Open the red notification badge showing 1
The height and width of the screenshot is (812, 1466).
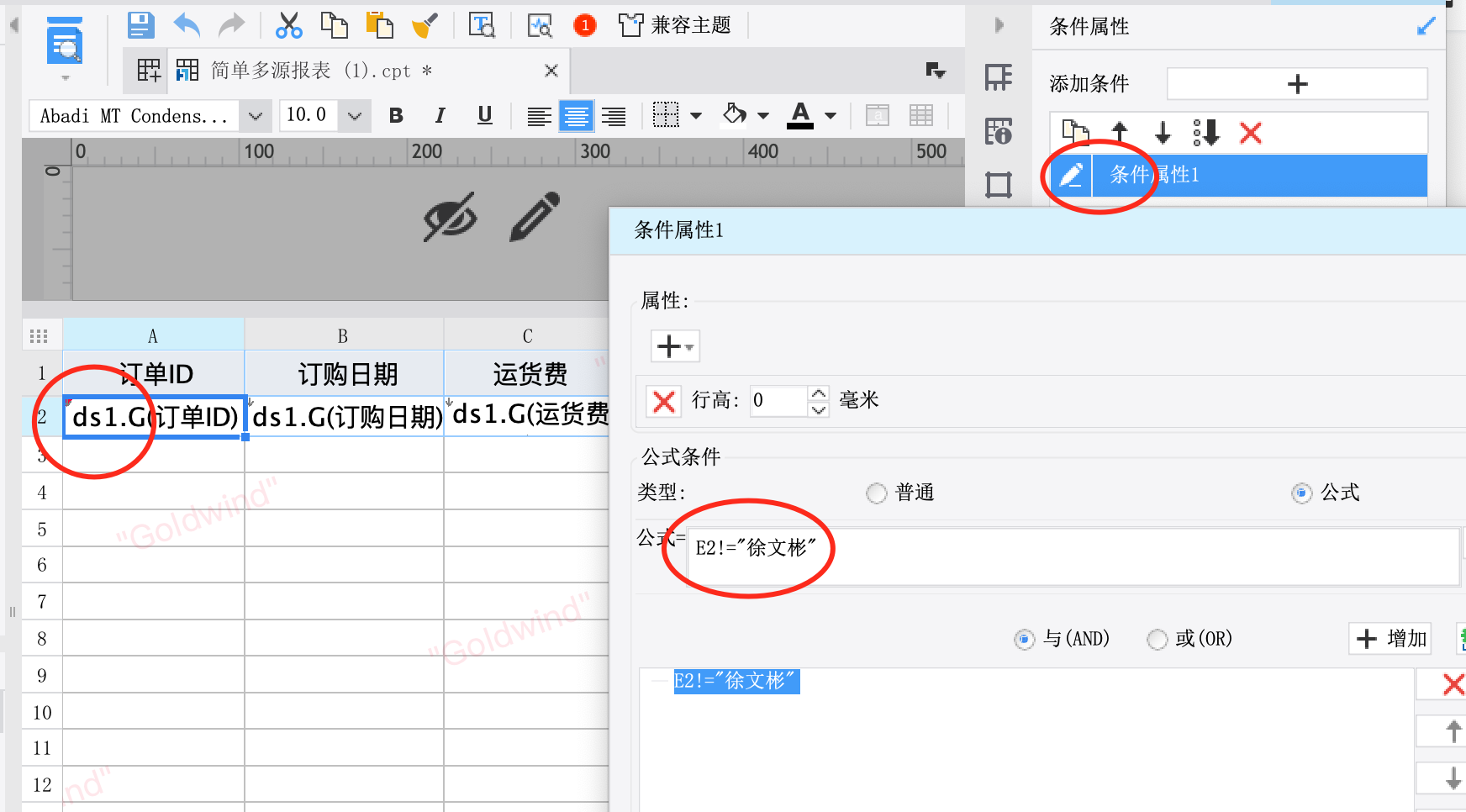point(585,25)
